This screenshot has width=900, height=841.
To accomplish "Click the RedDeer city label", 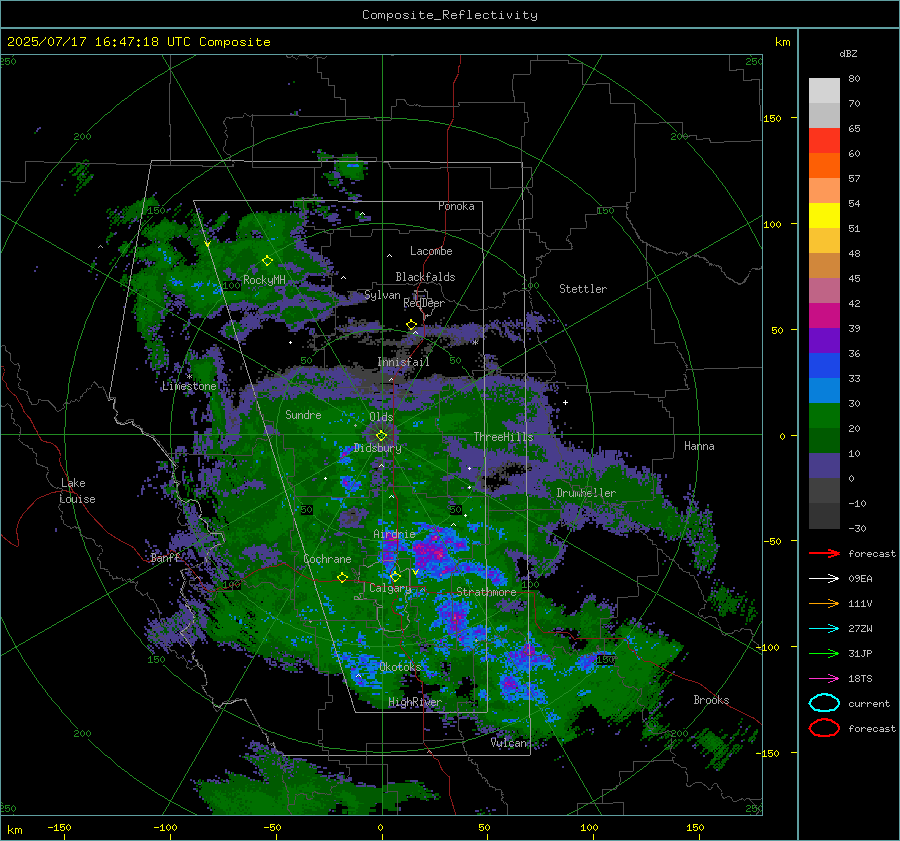I will 424,303.
